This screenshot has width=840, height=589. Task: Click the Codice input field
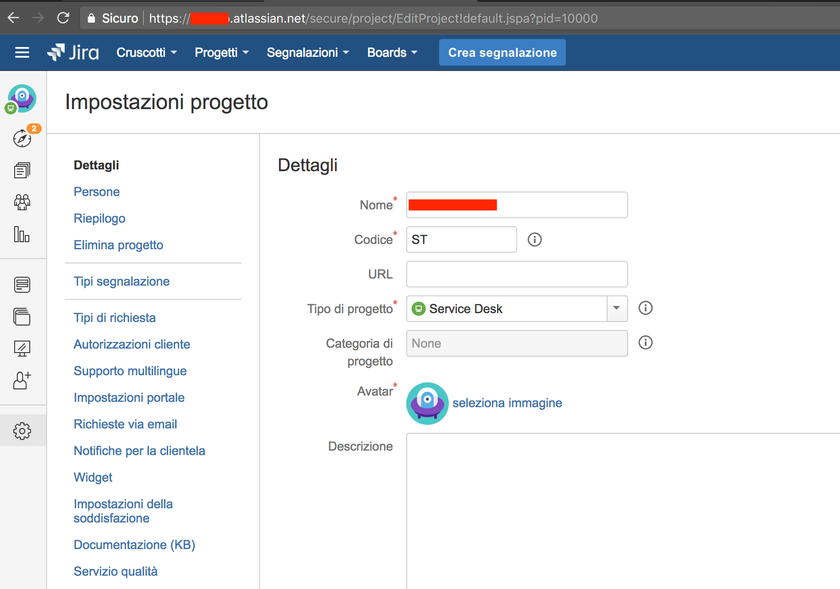(461, 240)
